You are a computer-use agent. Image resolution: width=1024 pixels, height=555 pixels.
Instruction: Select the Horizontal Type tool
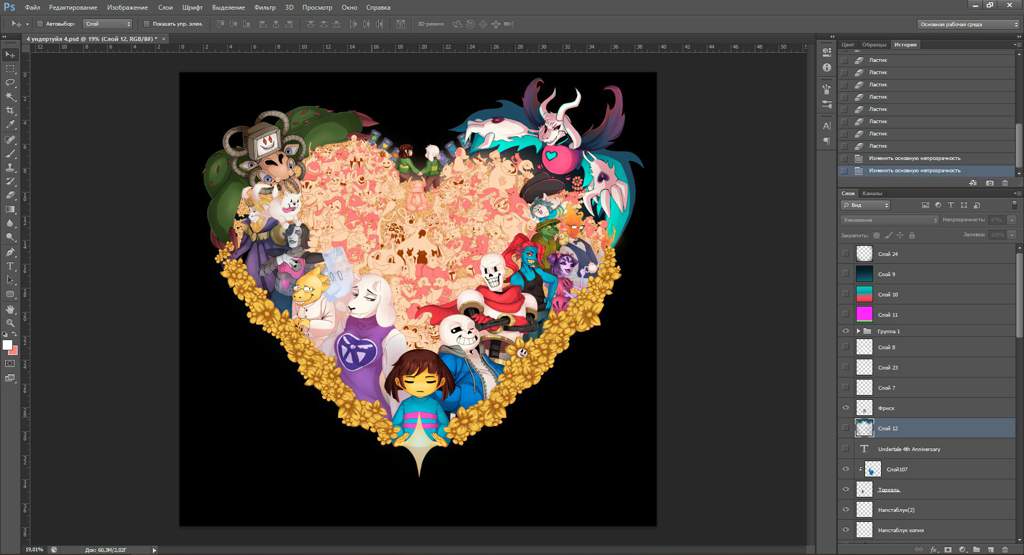click(10, 266)
